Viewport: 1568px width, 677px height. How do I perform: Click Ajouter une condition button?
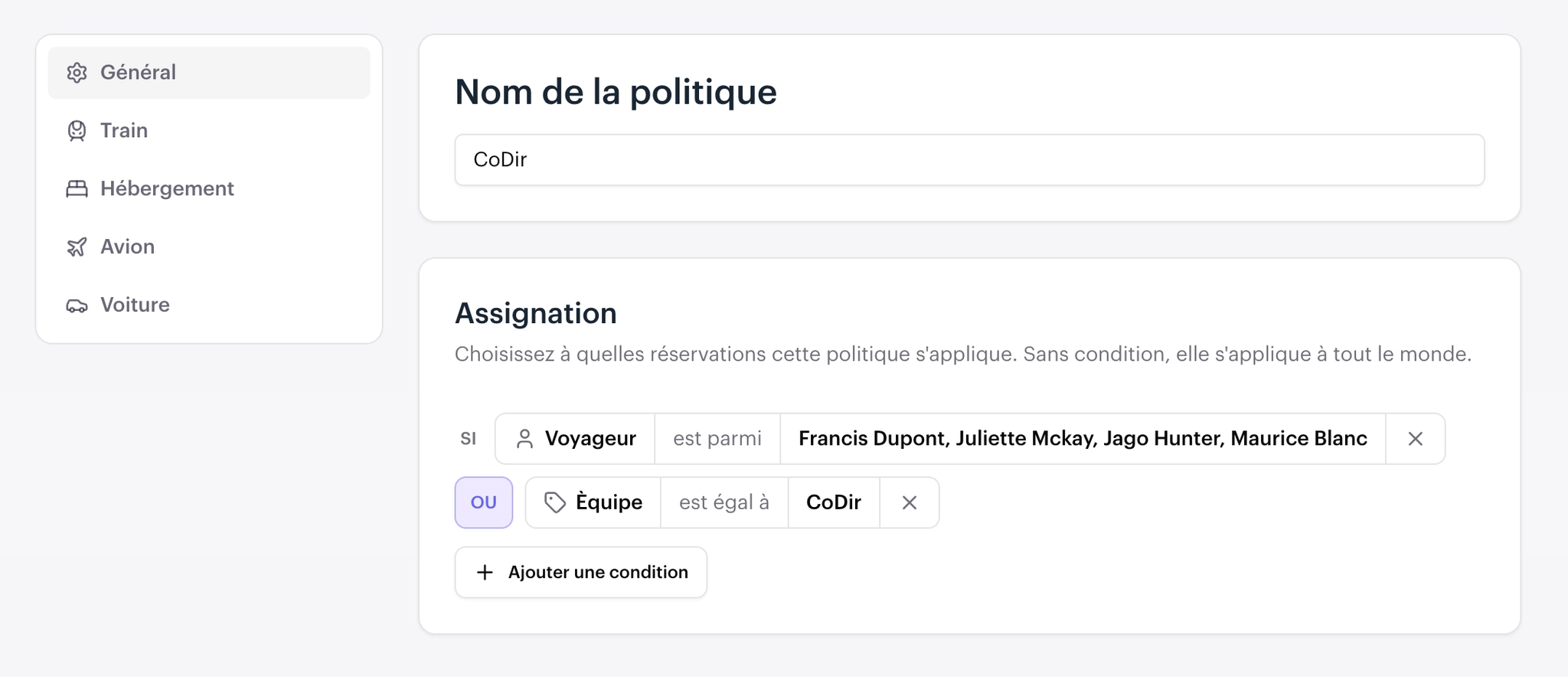point(581,573)
